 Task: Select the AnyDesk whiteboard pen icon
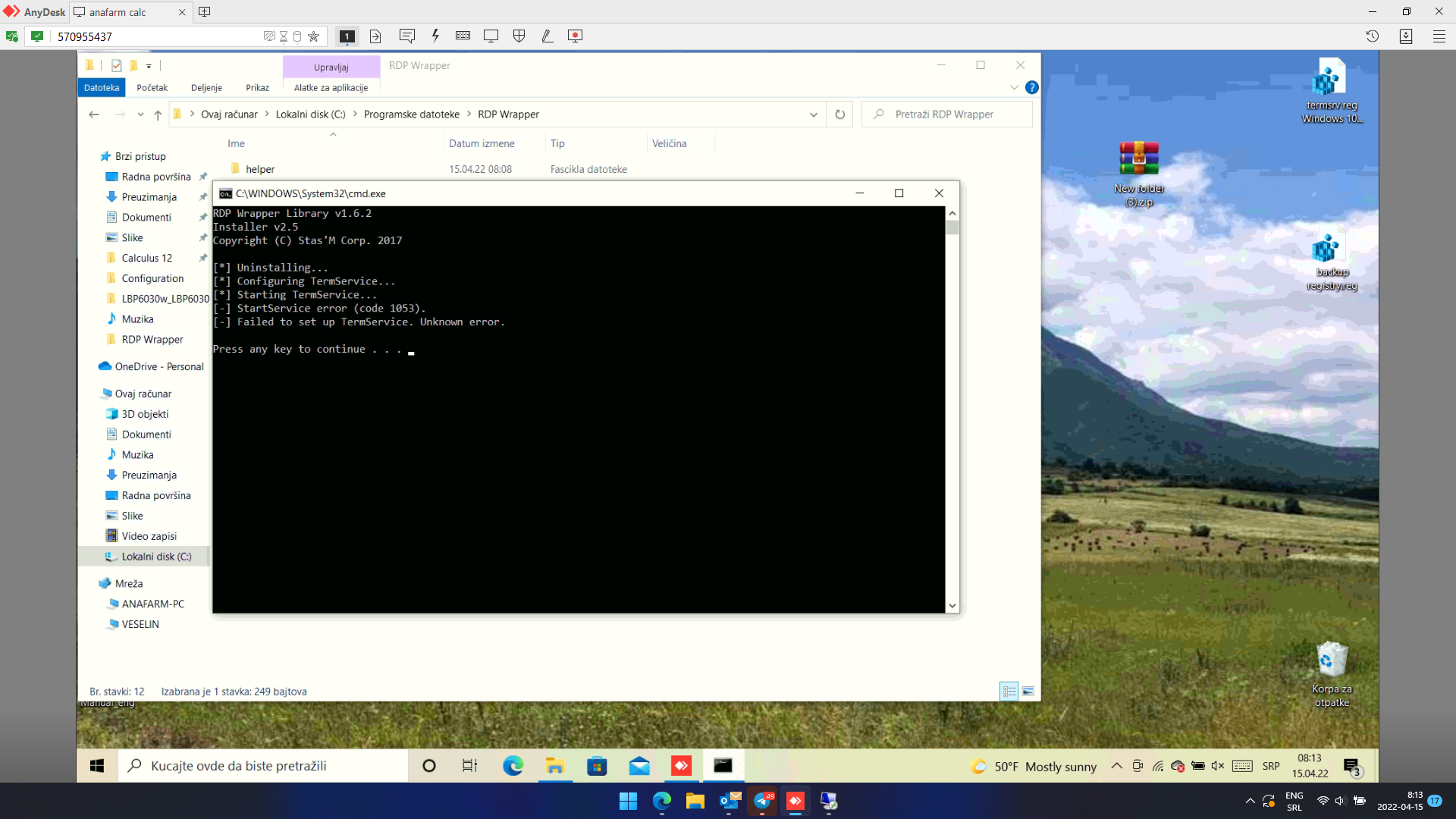point(547,36)
